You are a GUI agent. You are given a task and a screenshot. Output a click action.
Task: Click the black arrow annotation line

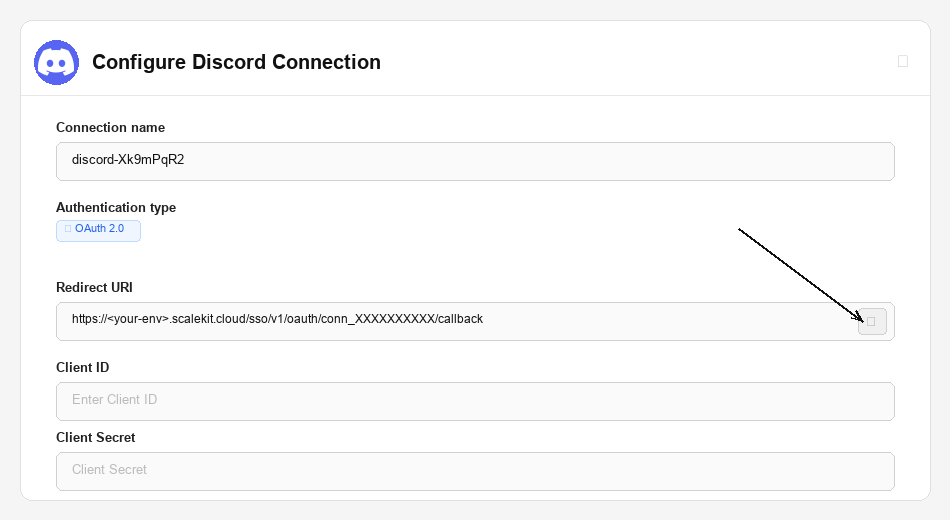point(798,273)
